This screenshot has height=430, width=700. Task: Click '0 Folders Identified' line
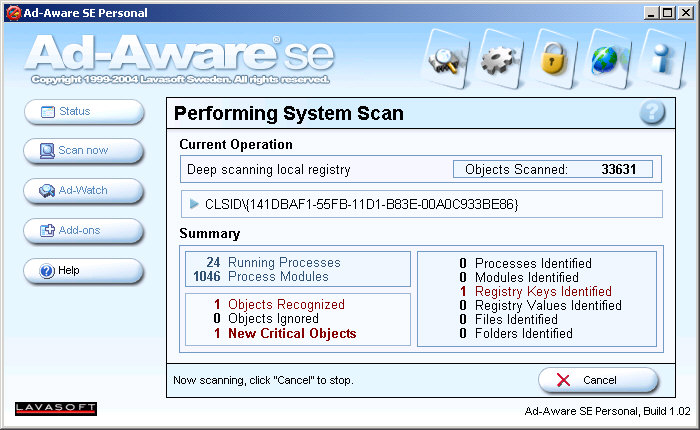516,334
